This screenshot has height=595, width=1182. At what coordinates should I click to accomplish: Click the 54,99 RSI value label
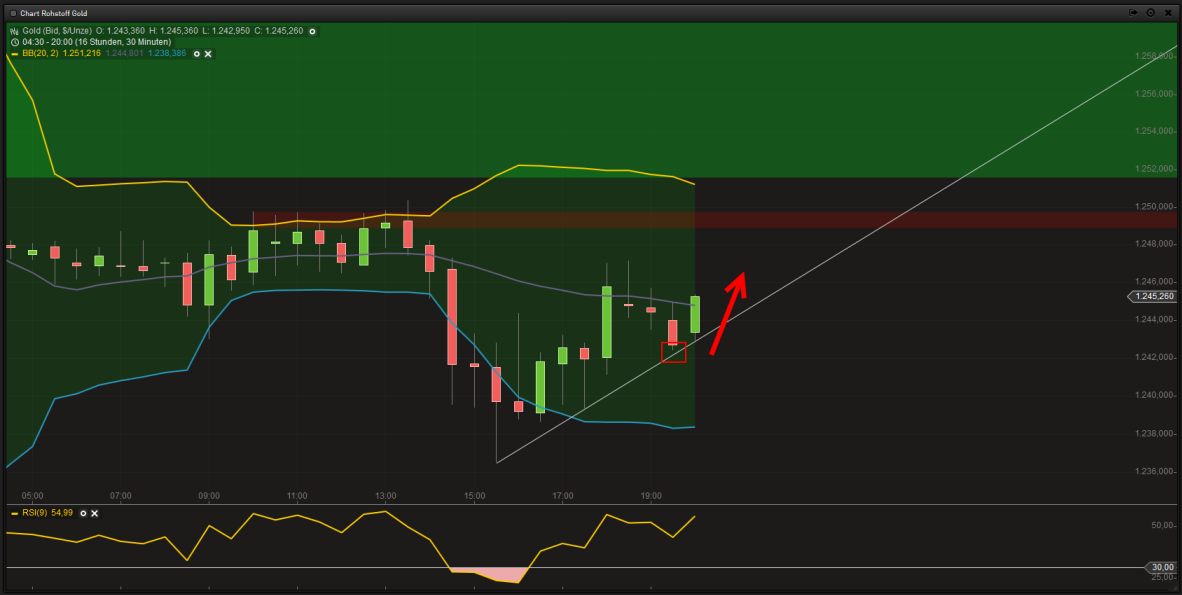tap(61, 513)
